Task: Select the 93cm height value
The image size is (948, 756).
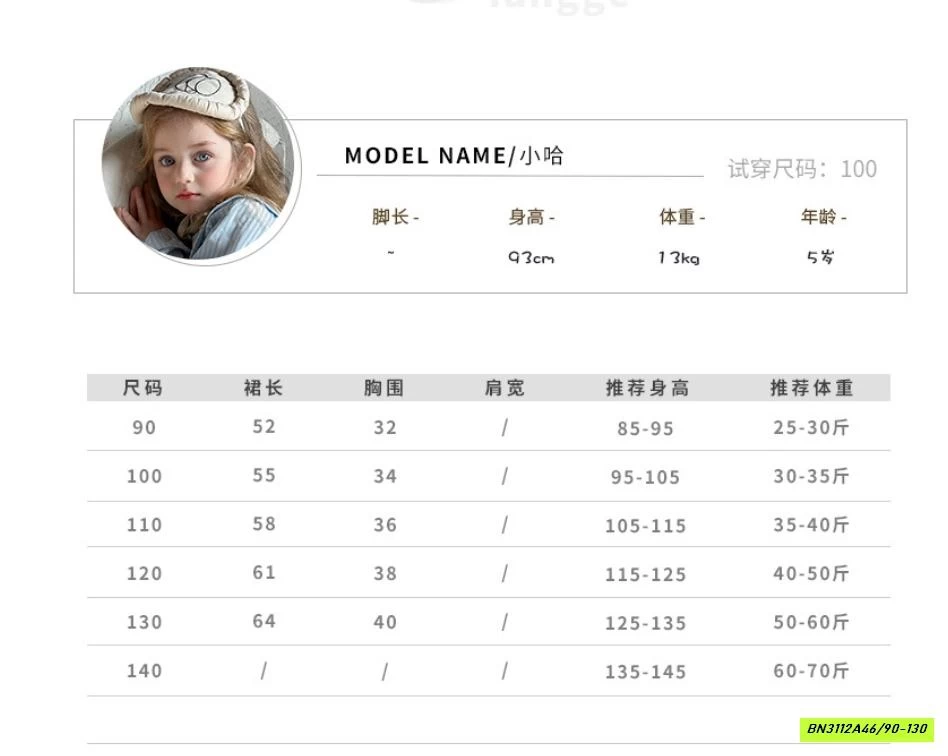Action: [x=530, y=258]
